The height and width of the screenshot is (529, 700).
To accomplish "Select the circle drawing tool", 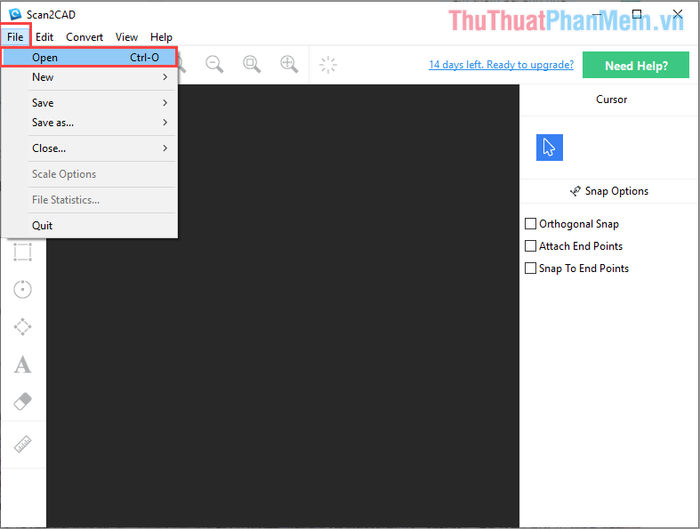I will [x=23, y=289].
